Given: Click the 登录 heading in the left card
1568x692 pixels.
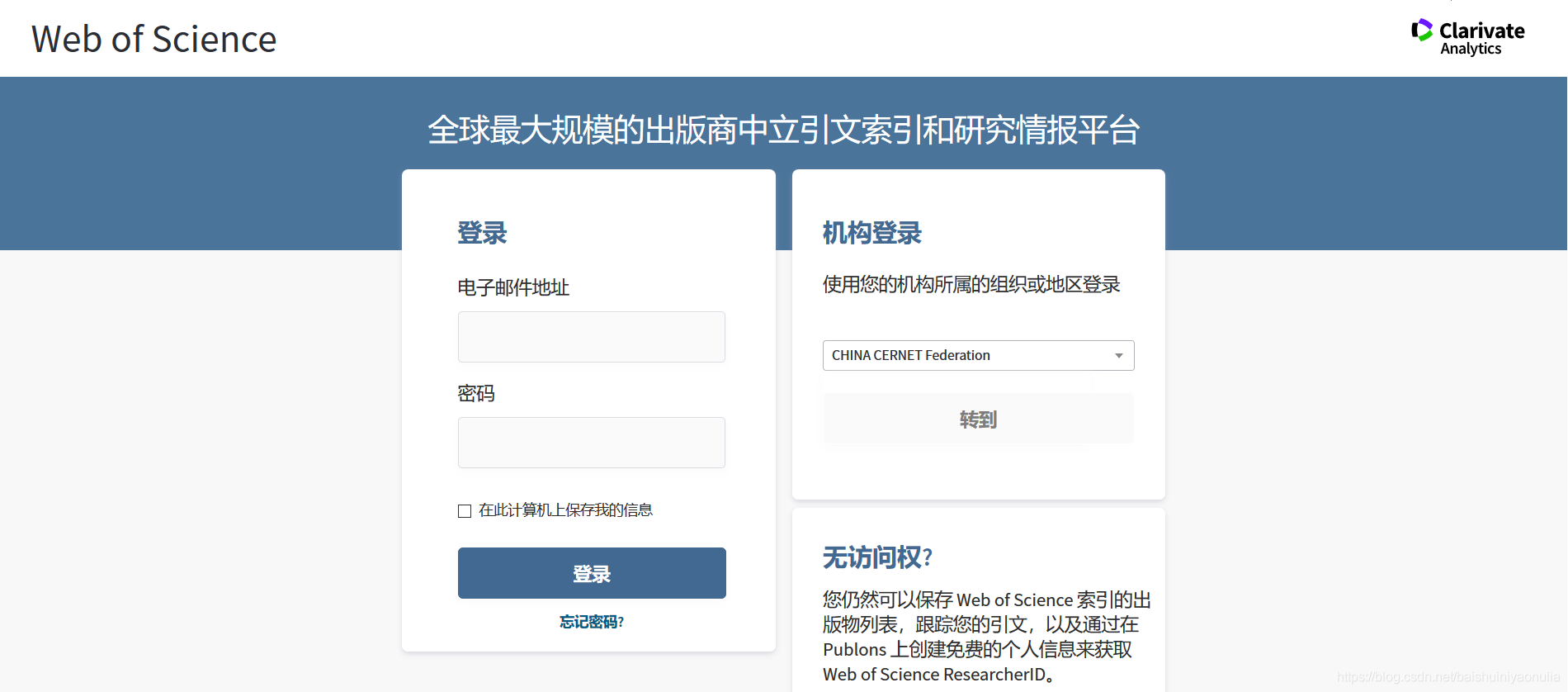Looking at the screenshot, I should pos(482,233).
